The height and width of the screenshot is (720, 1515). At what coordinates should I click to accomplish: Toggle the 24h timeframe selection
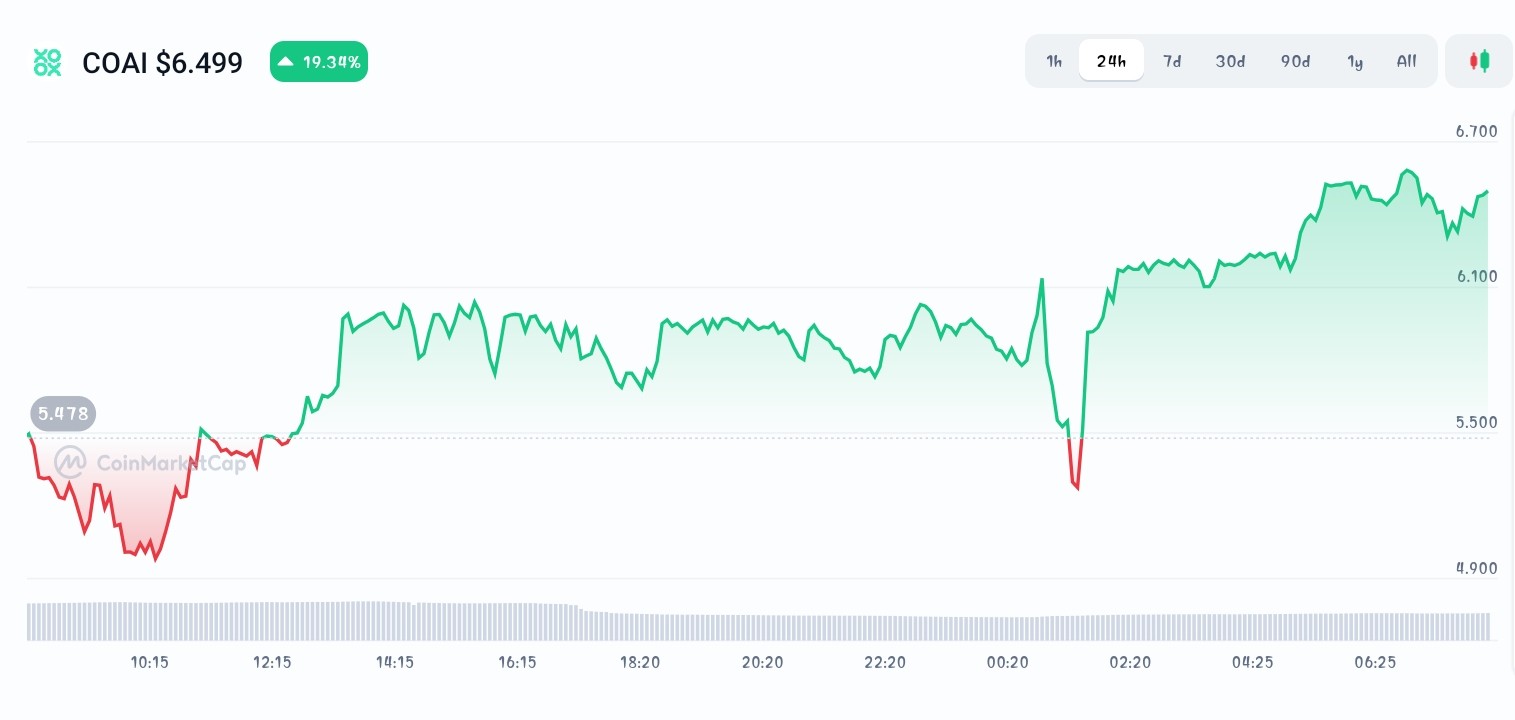(x=1111, y=60)
